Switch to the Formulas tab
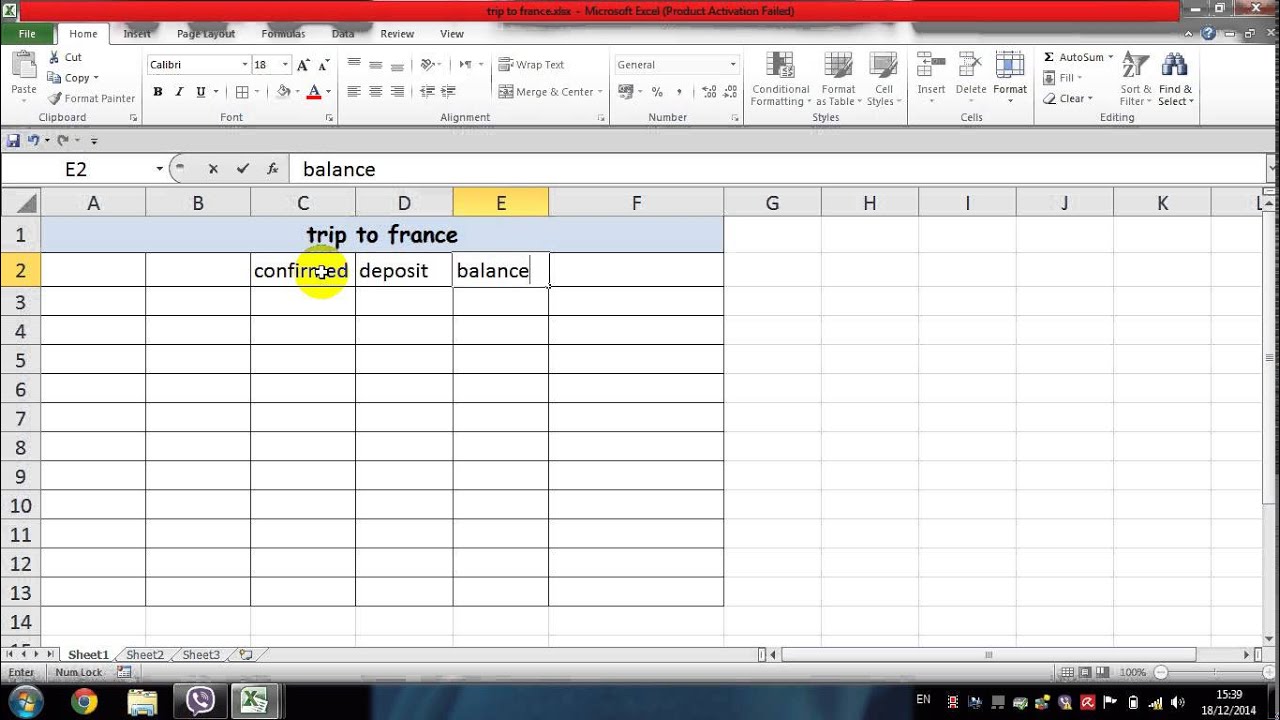The width and height of the screenshot is (1280, 720). tap(283, 33)
